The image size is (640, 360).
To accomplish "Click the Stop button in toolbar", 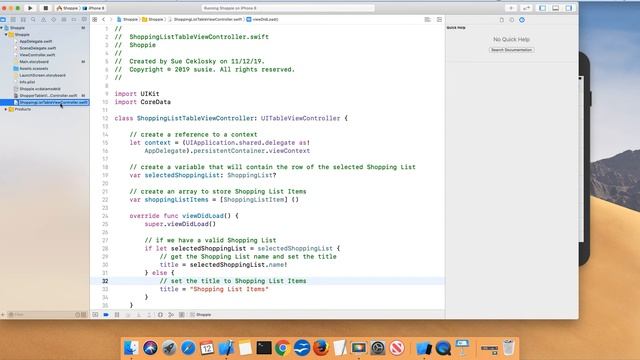I will click(45, 8).
